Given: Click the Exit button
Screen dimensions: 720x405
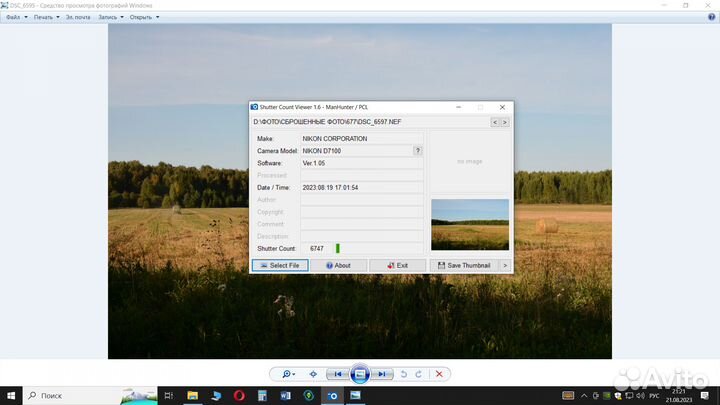Looking at the screenshot, I should click(398, 265).
